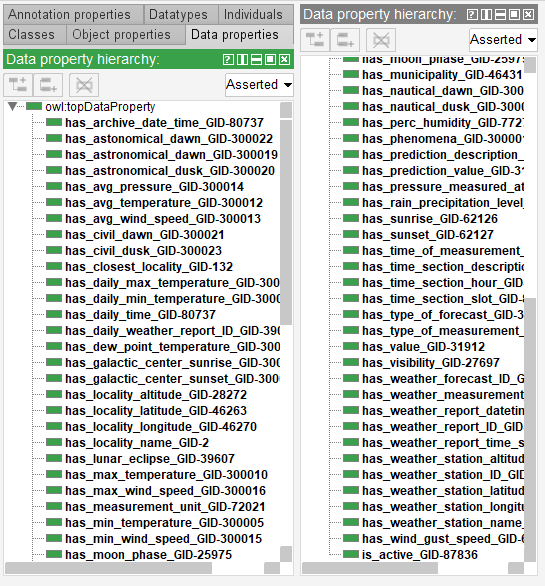Switch to Datatypes tab
Viewport: 545px width, 586px height.
[181, 15]
